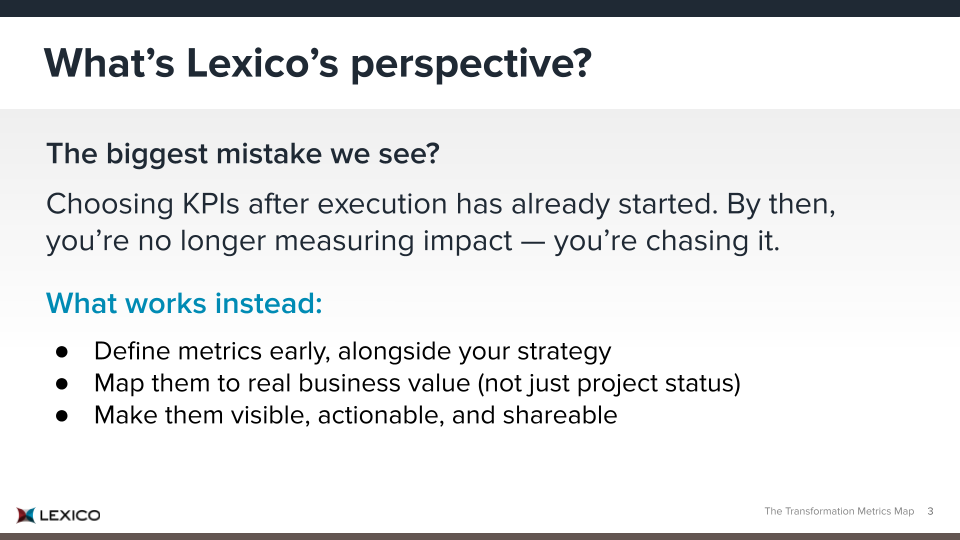Image resolution: width=960 pixels, height=540 pixels.
Task: Click the word KPIs in the paragraph
Action: click(211, 204)
